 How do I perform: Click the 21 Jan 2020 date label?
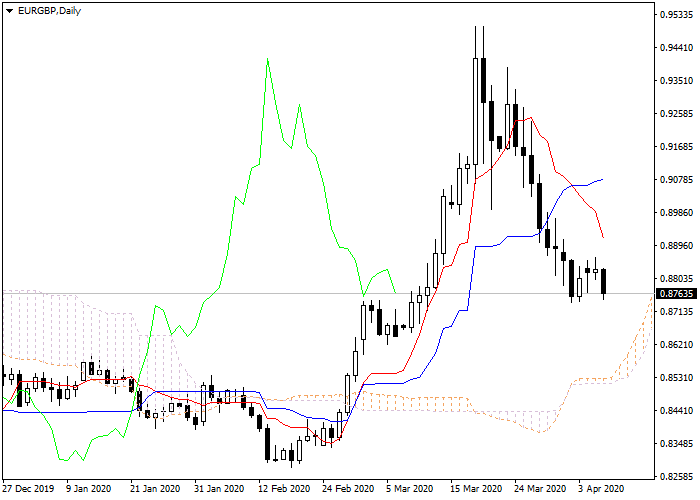click(x=155, y=489)
